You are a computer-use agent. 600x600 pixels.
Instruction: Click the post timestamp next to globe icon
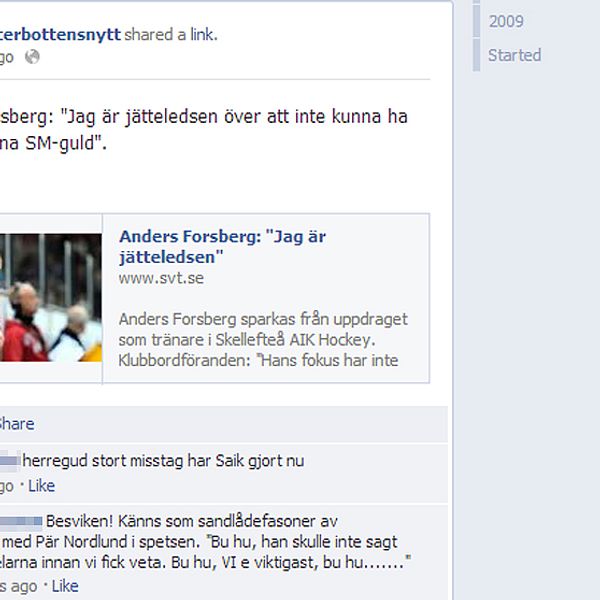(7, 57)
